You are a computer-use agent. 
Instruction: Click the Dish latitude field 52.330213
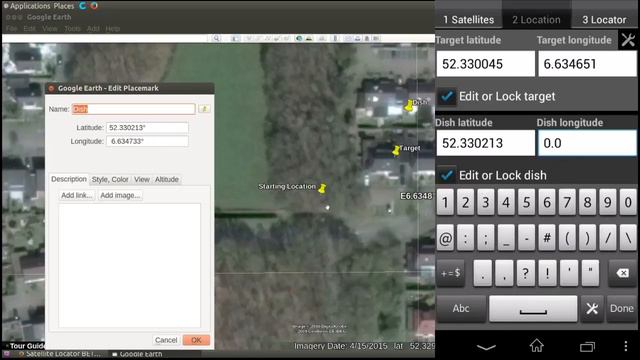tap(486, 143)
